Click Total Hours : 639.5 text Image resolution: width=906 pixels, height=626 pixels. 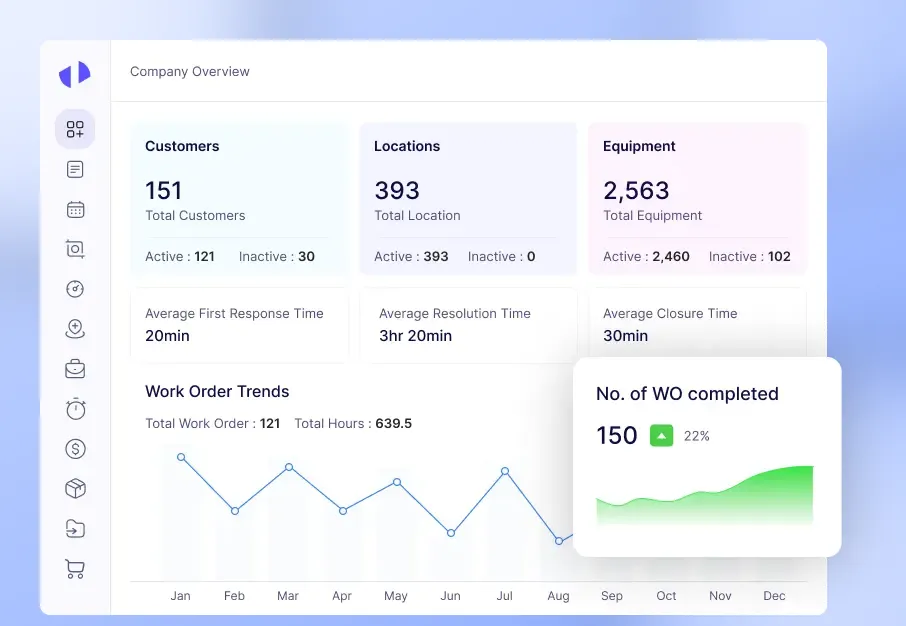(353, 424)
